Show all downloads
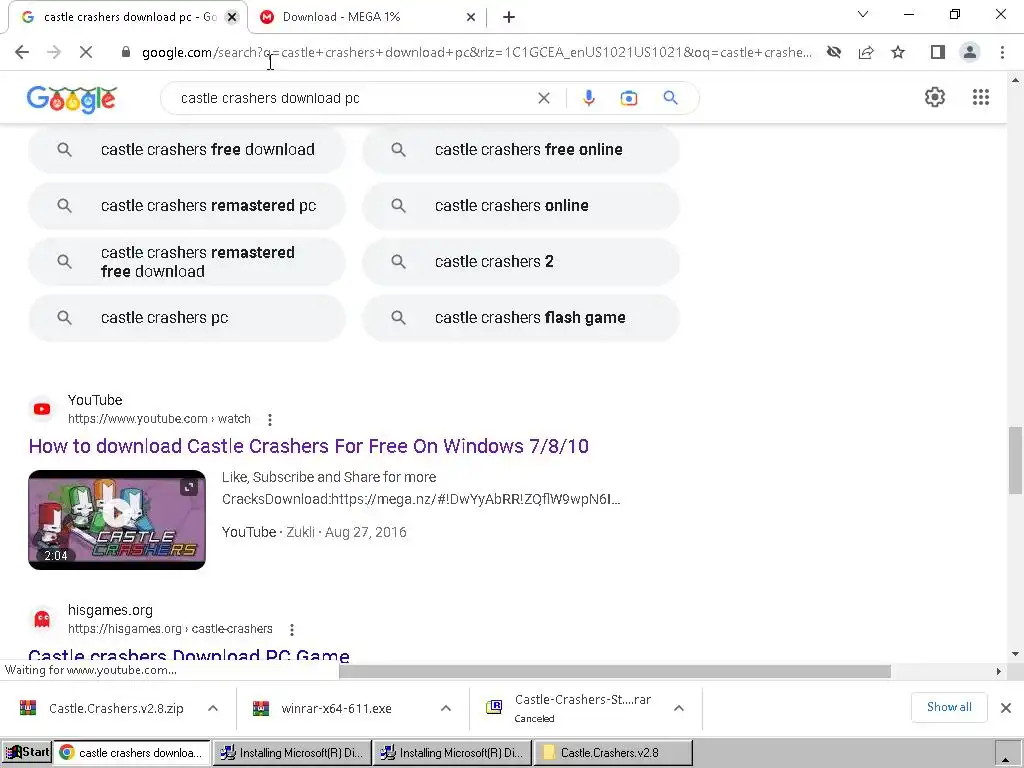 [949, 707]
